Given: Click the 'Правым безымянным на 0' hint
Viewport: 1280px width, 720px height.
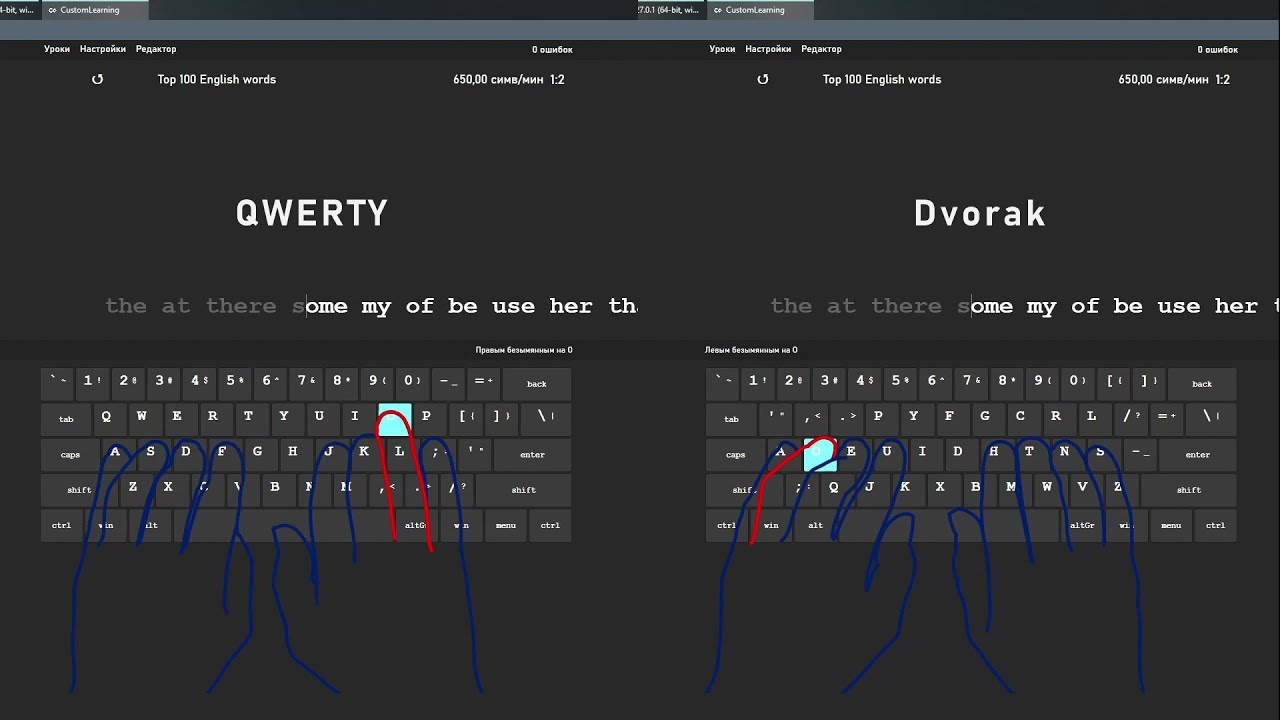Looking at the screenshot, I should (524, 350).
